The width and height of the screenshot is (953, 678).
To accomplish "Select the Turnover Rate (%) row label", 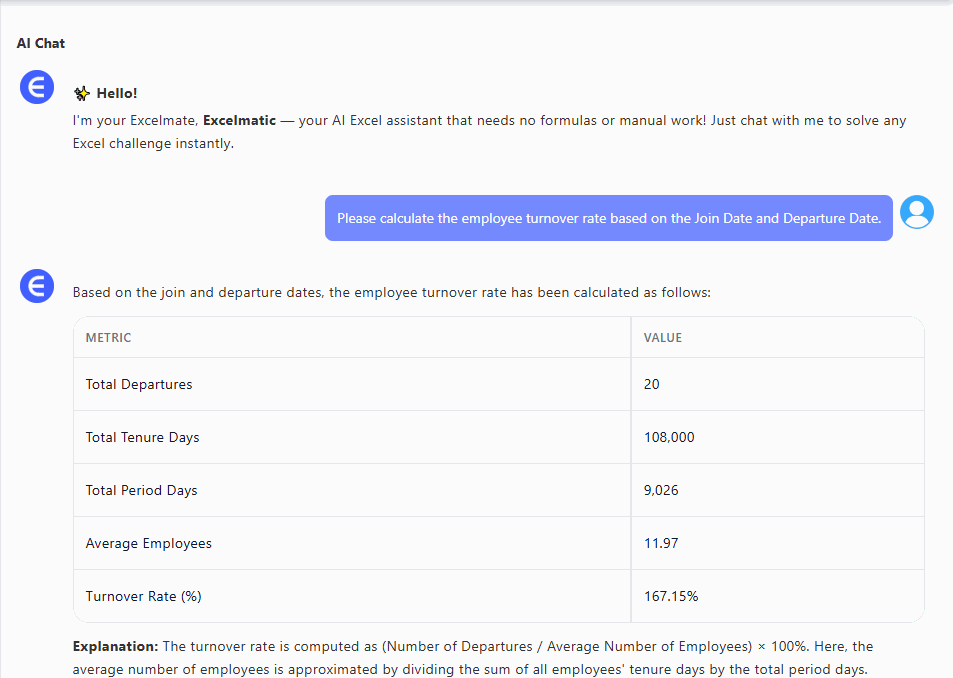I will (x=143, y=596).
